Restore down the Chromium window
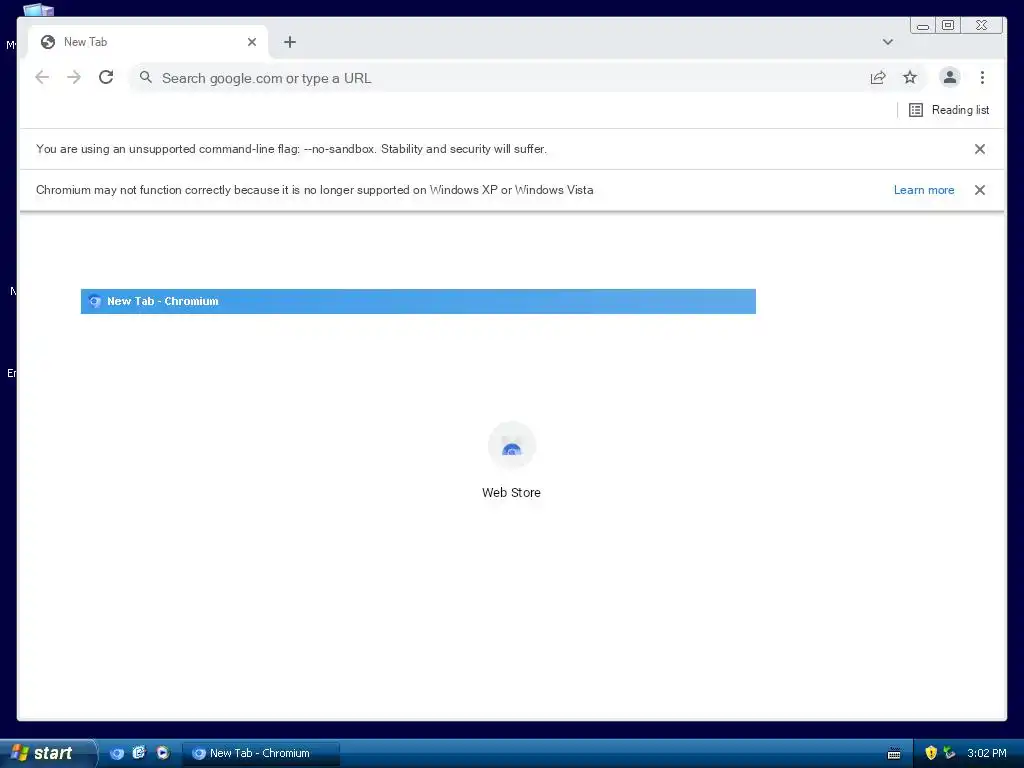The width and height of the screenshot is (1024, 768). coord(948,25)
